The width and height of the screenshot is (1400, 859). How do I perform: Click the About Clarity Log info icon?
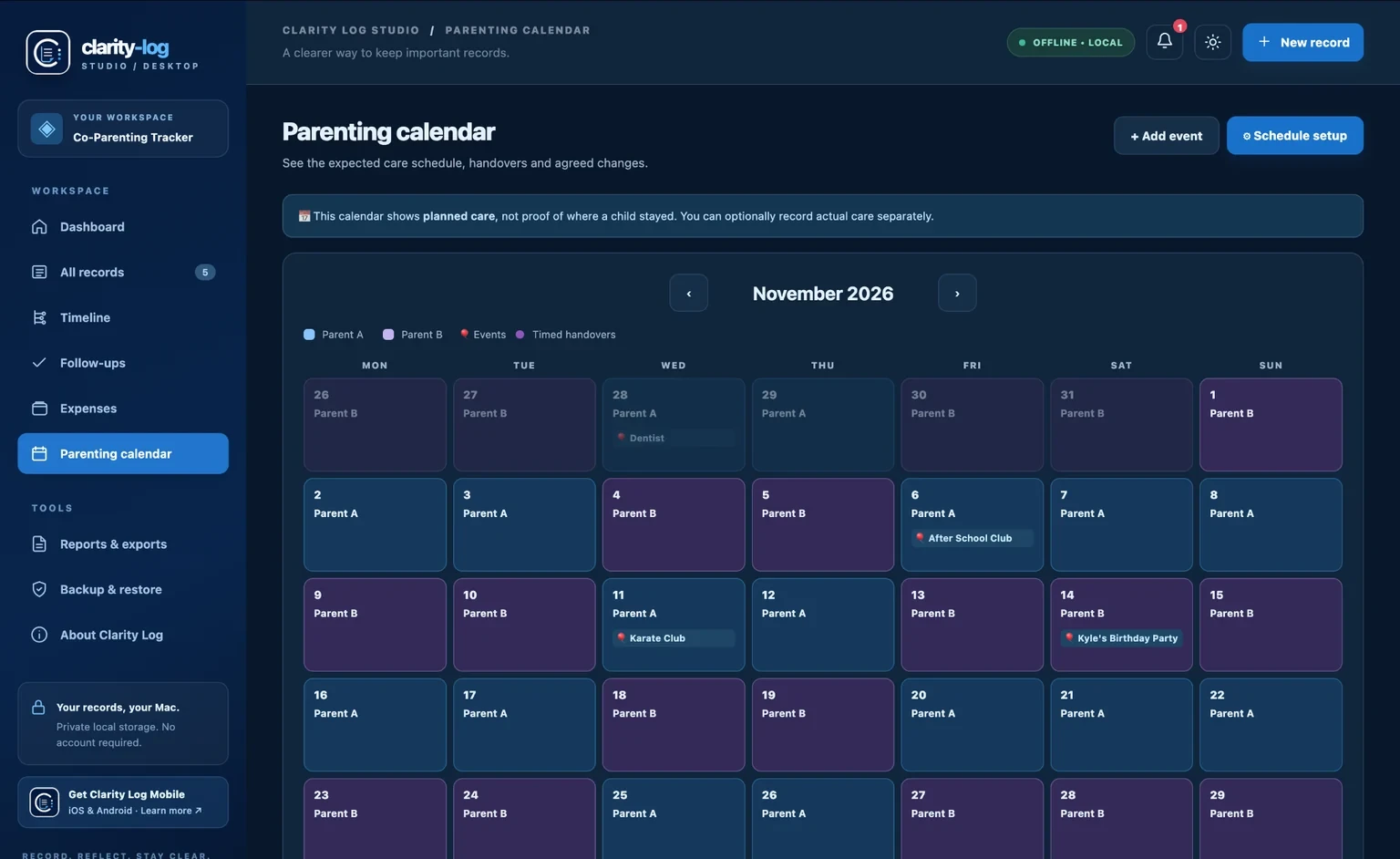39,635
